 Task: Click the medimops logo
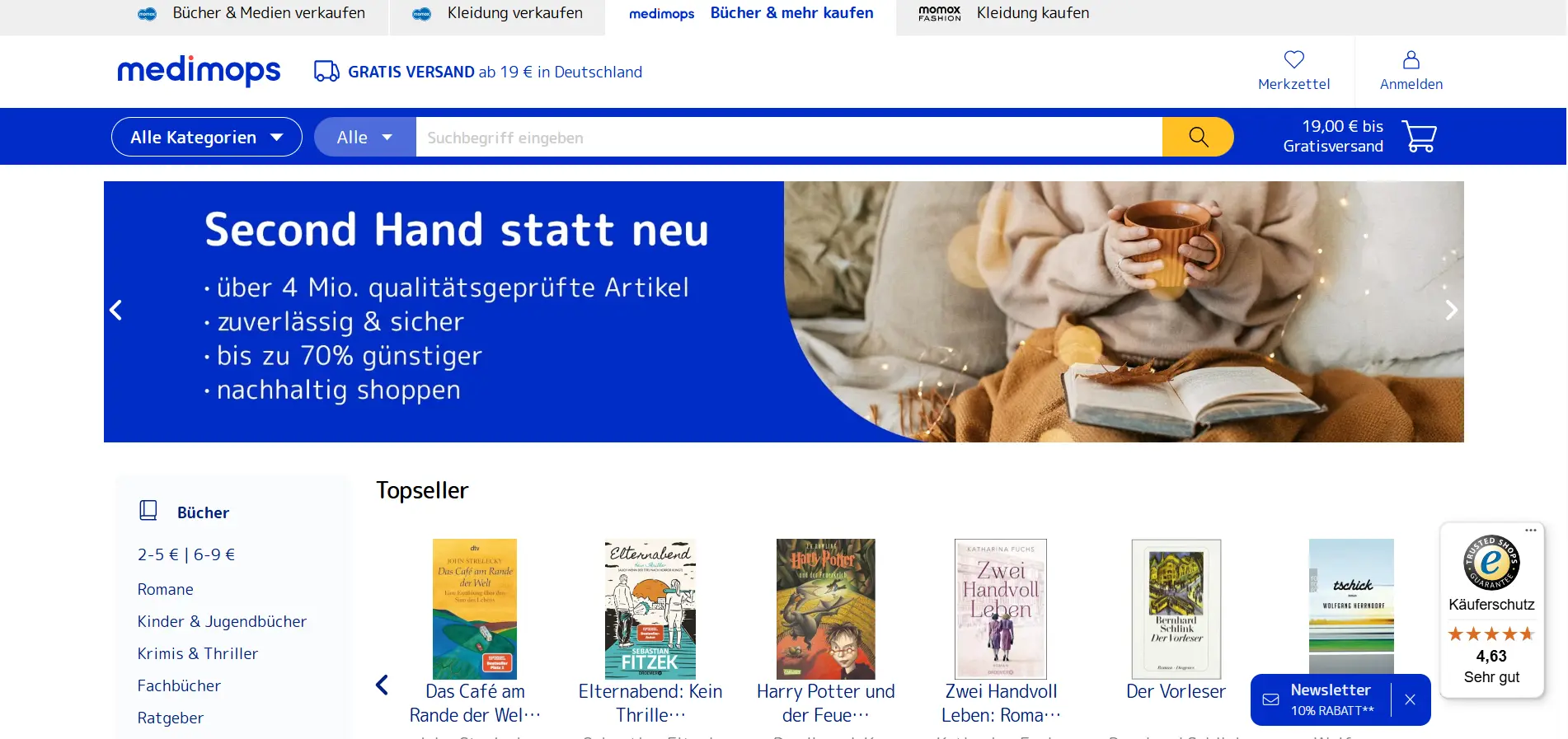coord(199,71)
